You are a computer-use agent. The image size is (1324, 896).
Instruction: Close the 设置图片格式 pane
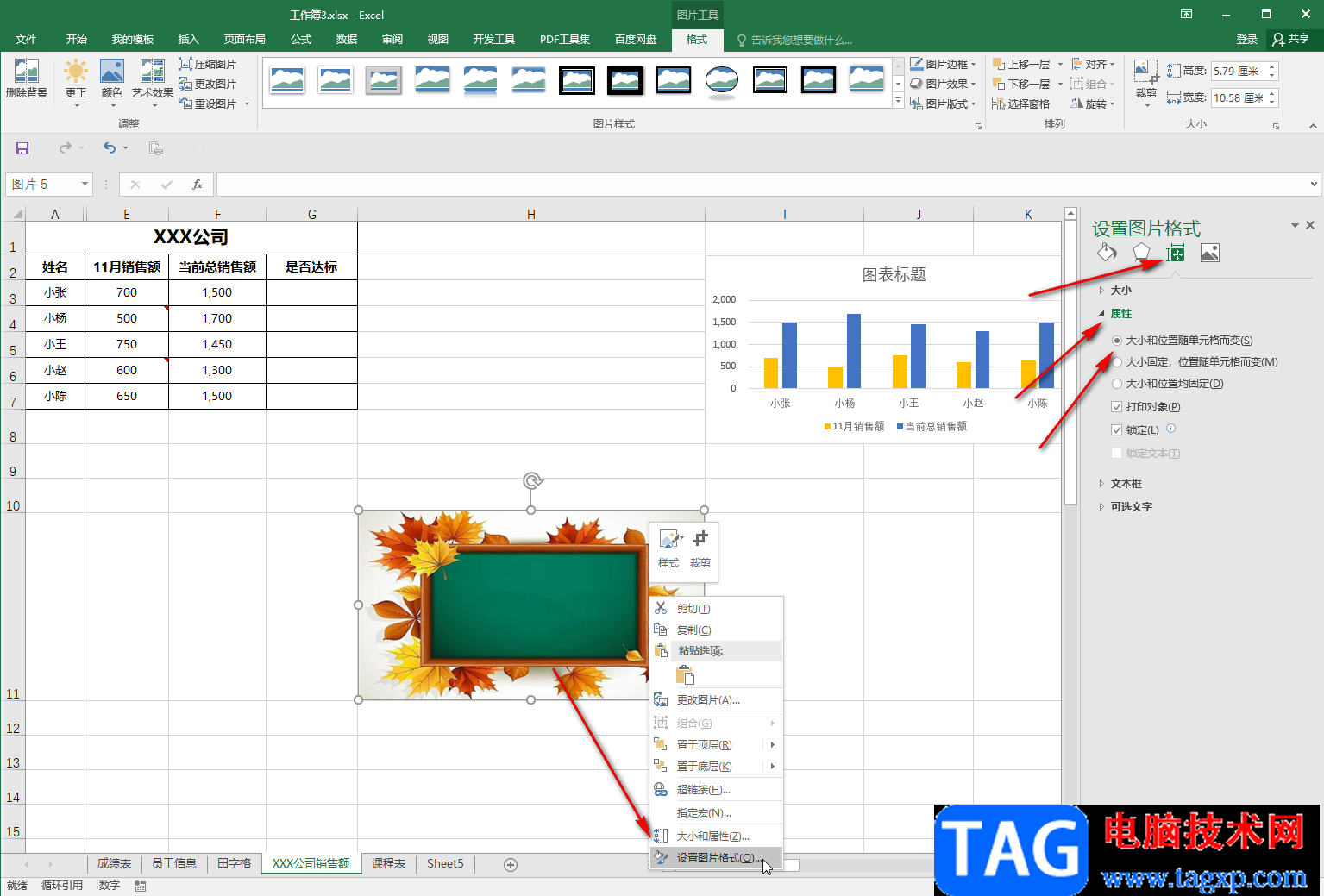1310,225
